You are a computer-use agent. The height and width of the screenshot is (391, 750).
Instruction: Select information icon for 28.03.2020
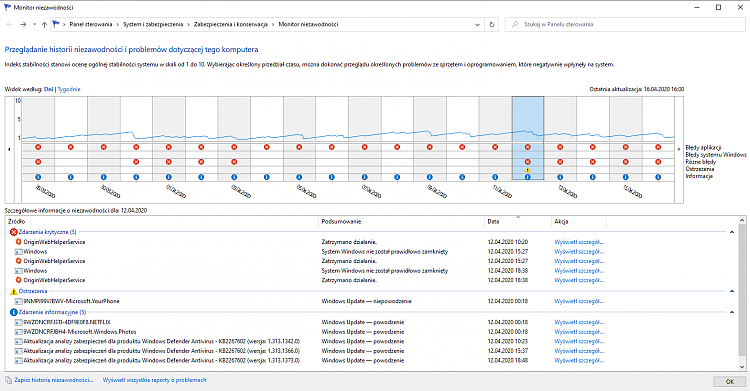[38, 177]
